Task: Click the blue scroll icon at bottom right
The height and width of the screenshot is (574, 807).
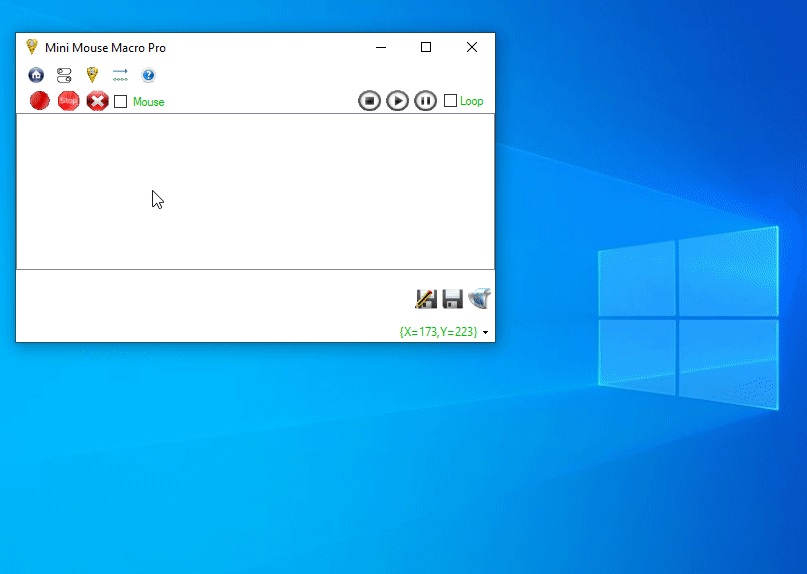Action: pyautogui.click(x=480, y=298)
